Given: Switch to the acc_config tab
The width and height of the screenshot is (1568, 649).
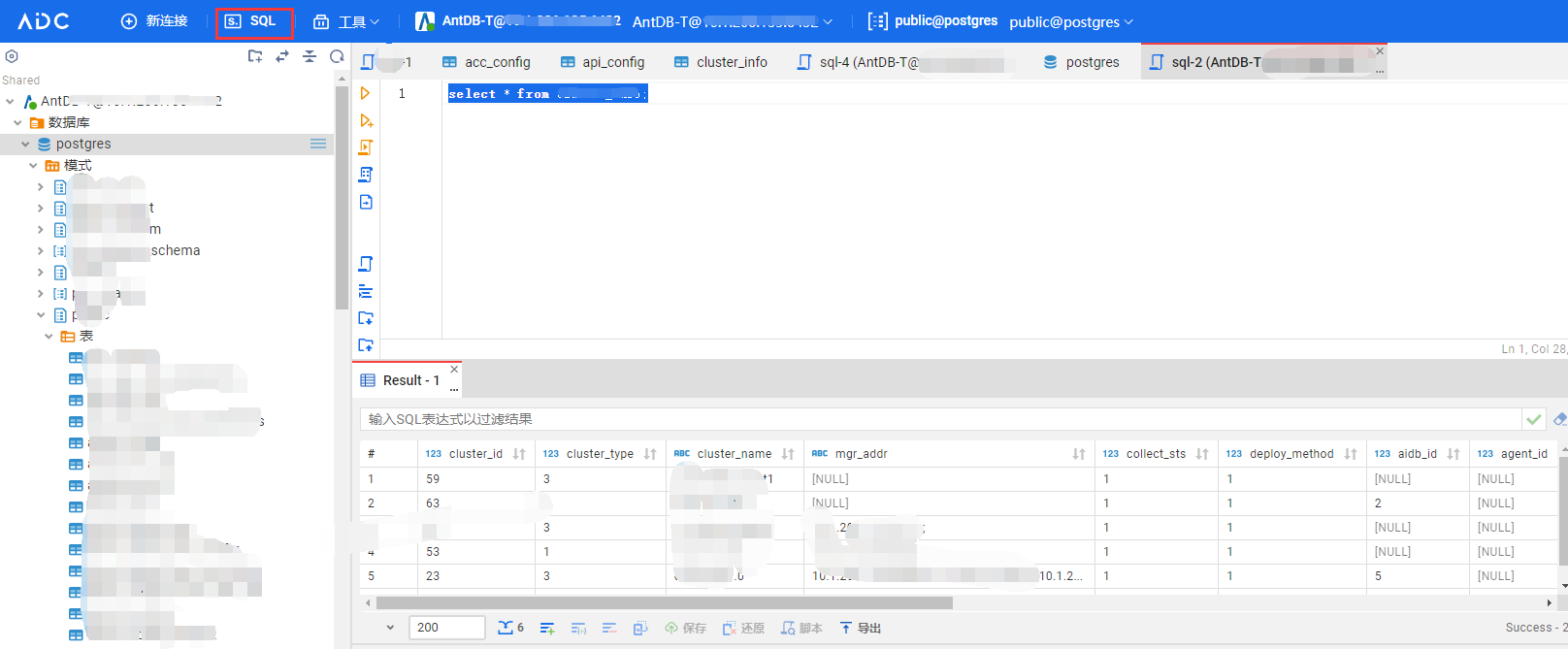Looking at the screenshot, I should 486,62.
